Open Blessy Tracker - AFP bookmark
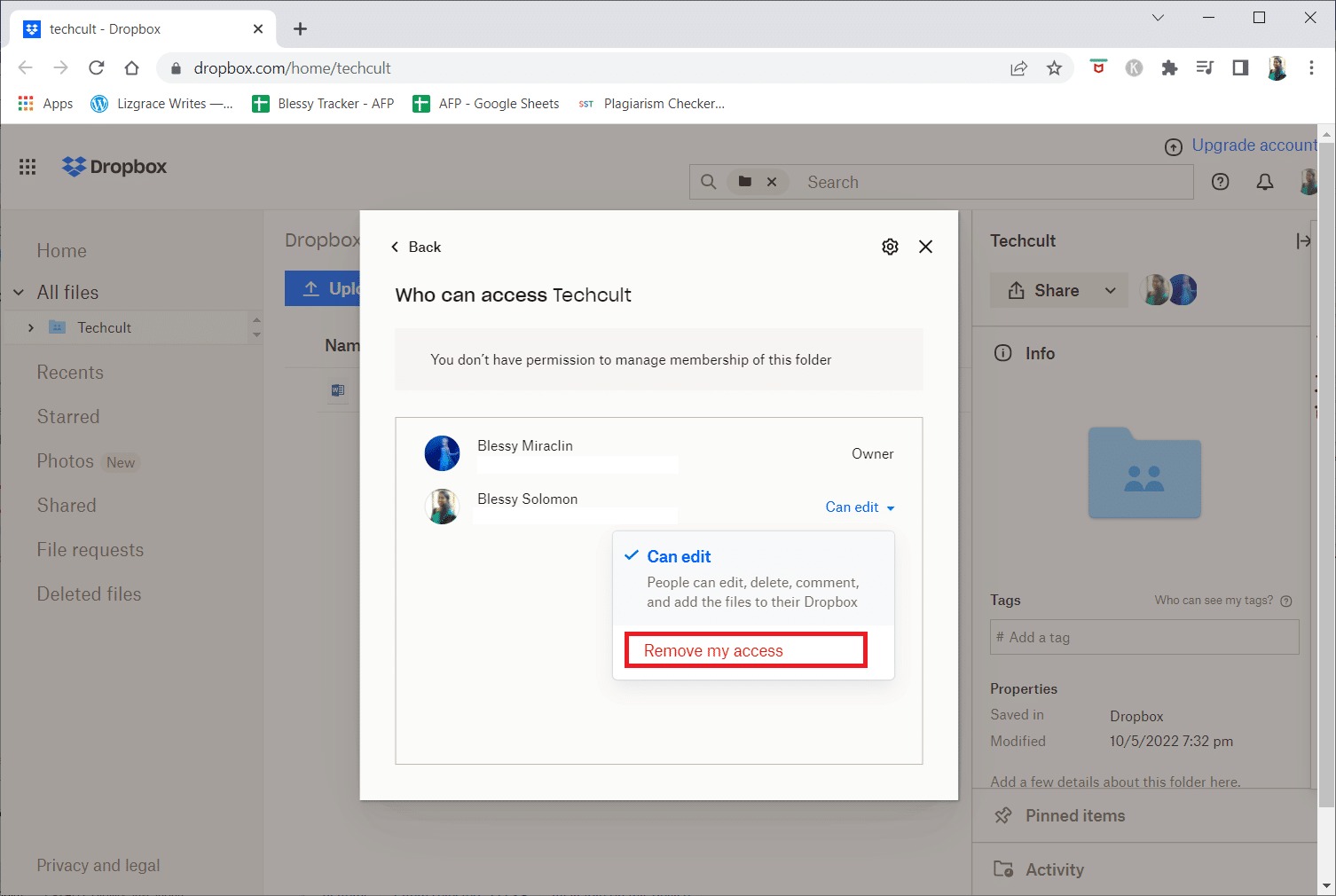The image size is (1336, 896). tap(323, 104)
